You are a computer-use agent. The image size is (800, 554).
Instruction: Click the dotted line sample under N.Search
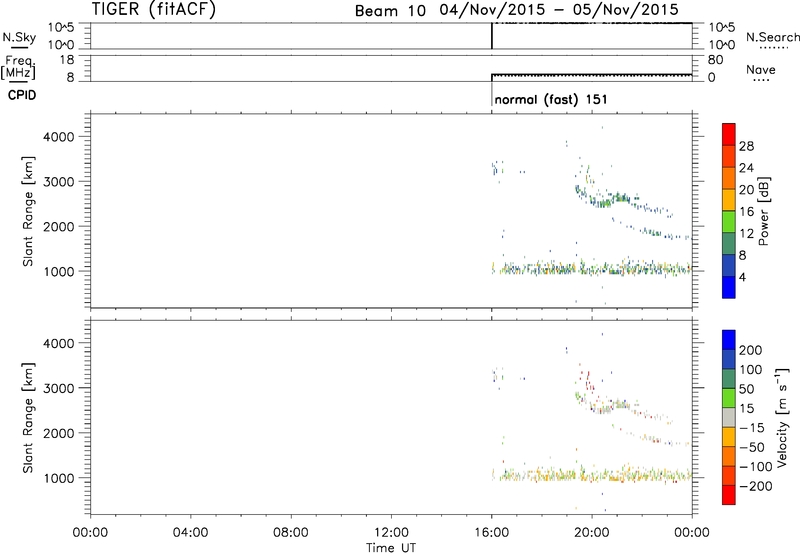(x=773, y=48)
